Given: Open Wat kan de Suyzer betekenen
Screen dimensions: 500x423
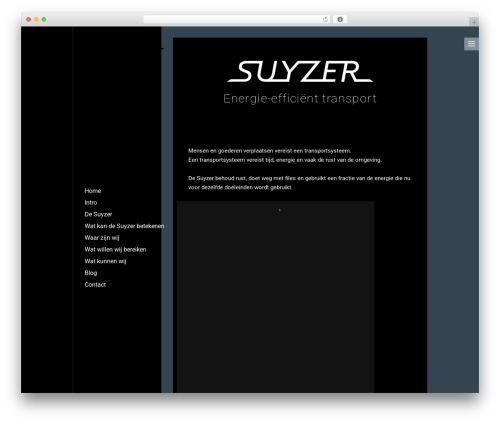Looking at the screenshot, I should (124, 226).
